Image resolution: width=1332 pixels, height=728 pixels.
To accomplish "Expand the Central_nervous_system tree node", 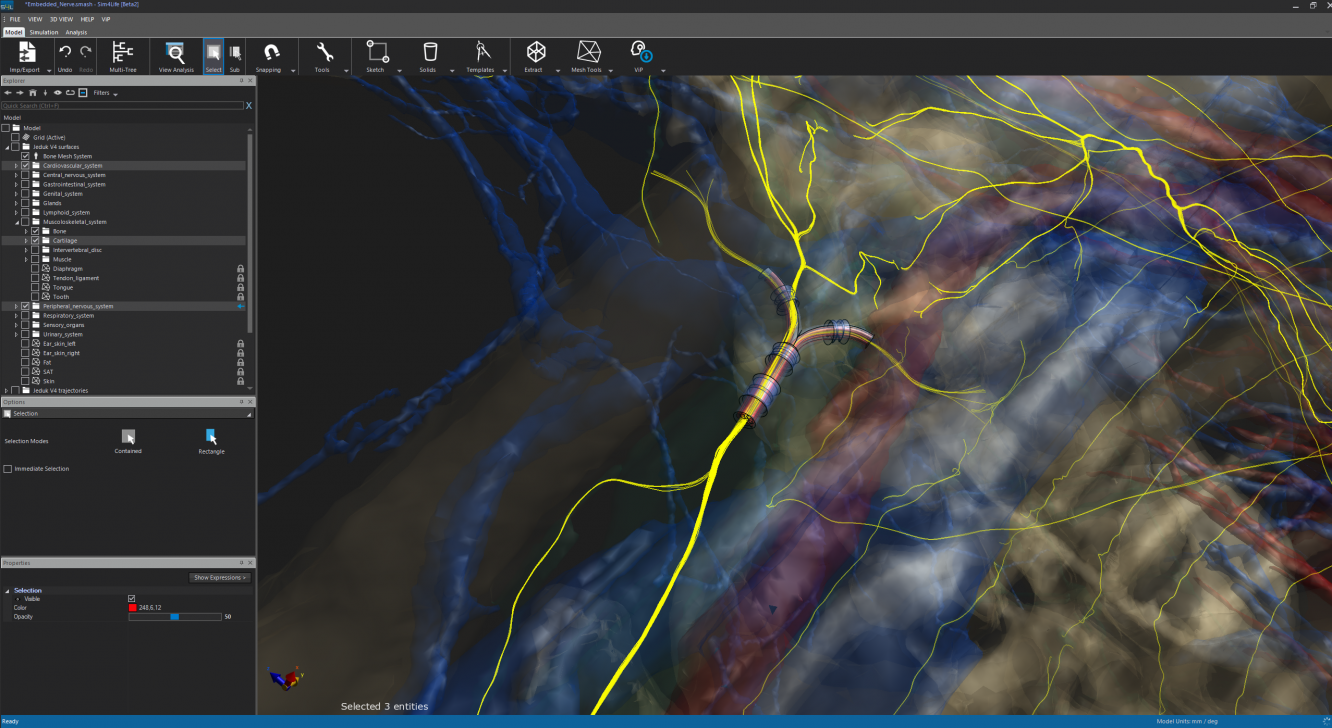I will tap(16, 175).
